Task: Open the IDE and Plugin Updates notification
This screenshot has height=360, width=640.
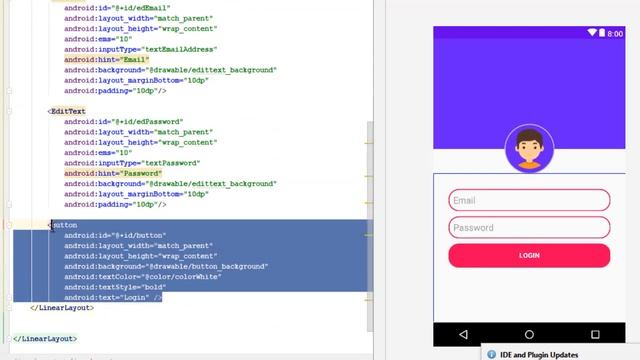Action: (539, 355)
